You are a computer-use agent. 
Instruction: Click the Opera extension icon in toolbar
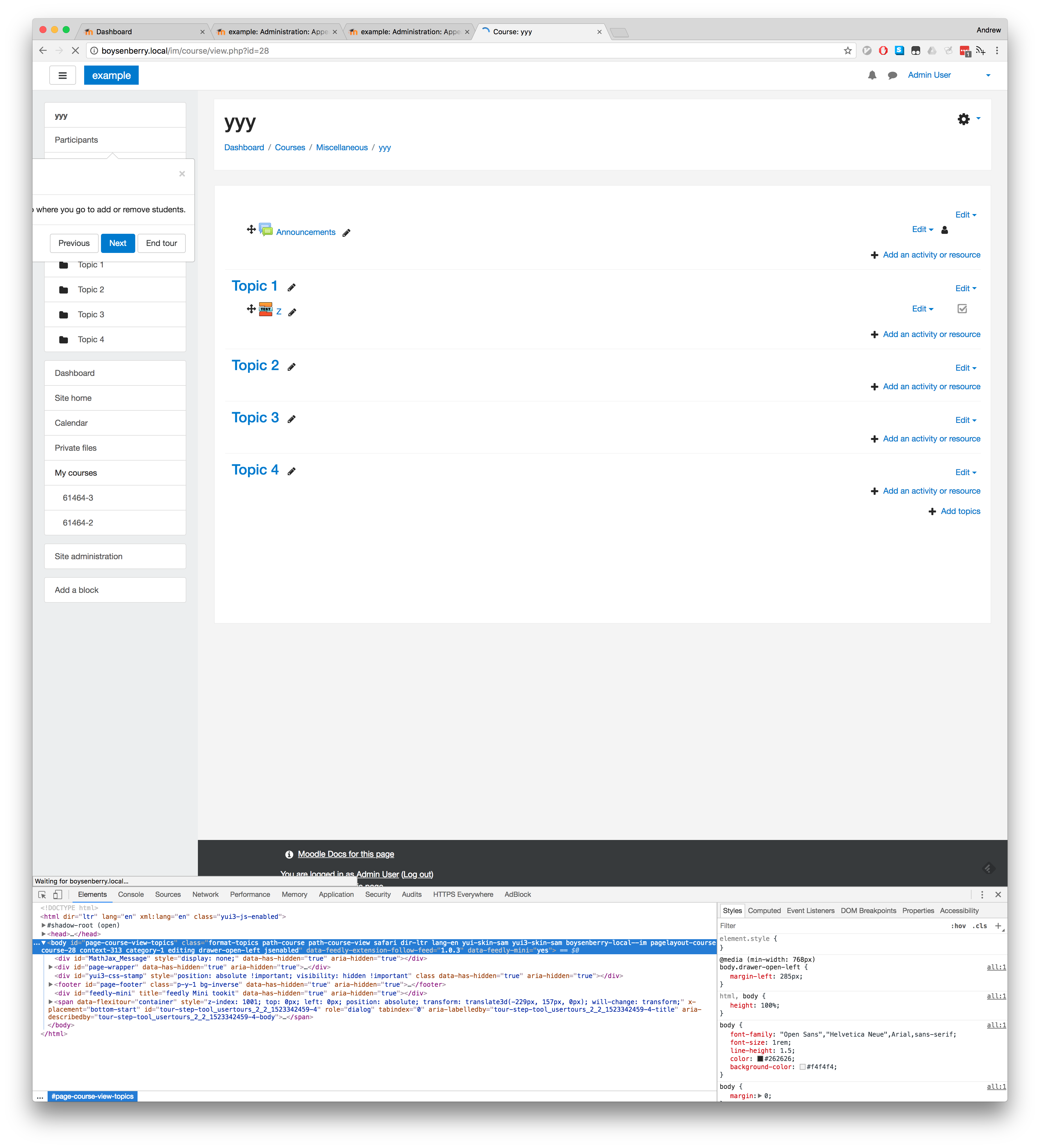point(883,51)
